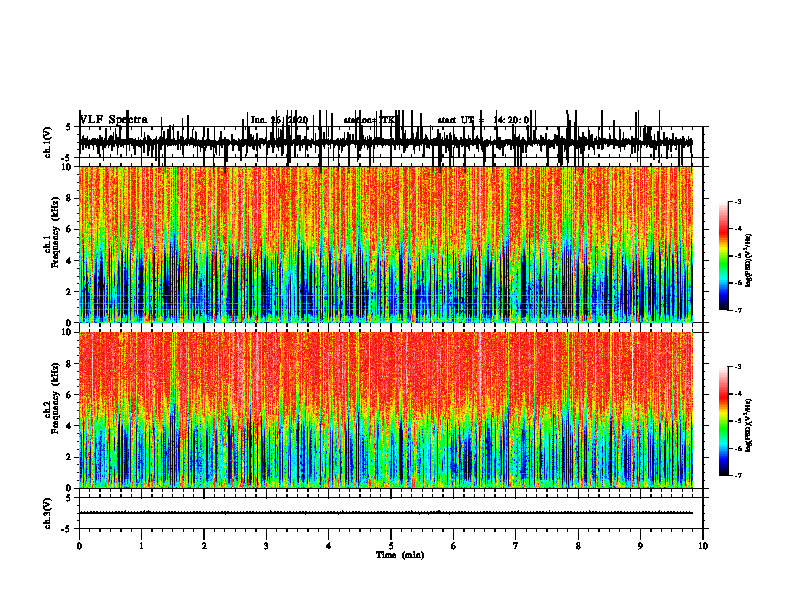This screenshot has height=612, width=792.
Task: Click the ch.2 spectrogram color scale bar
Action: 723,421
